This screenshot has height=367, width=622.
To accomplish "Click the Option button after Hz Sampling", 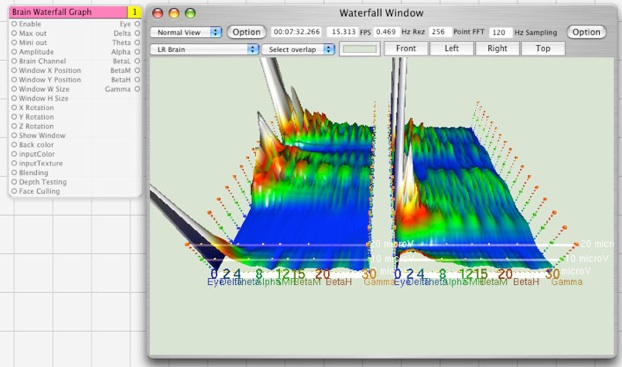I will coord(586,32).
